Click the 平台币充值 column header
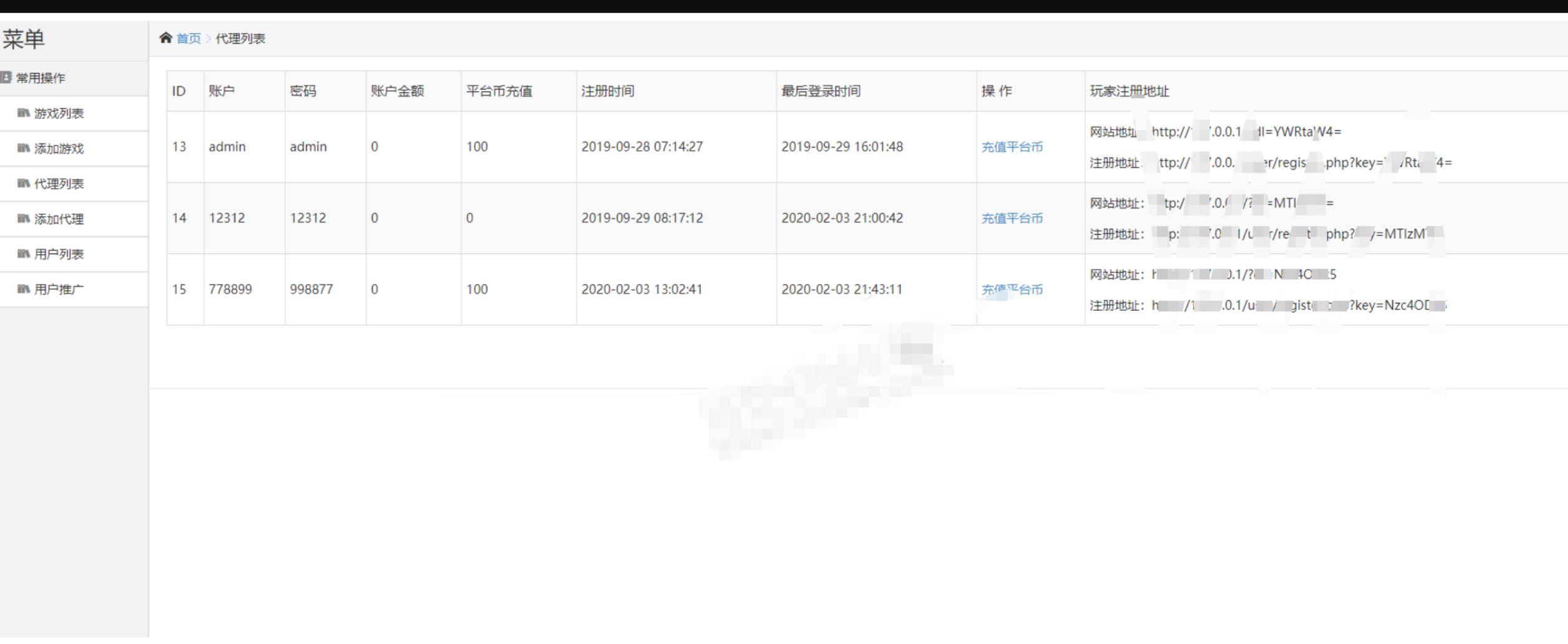The image size is (1568, 644). 499,91
